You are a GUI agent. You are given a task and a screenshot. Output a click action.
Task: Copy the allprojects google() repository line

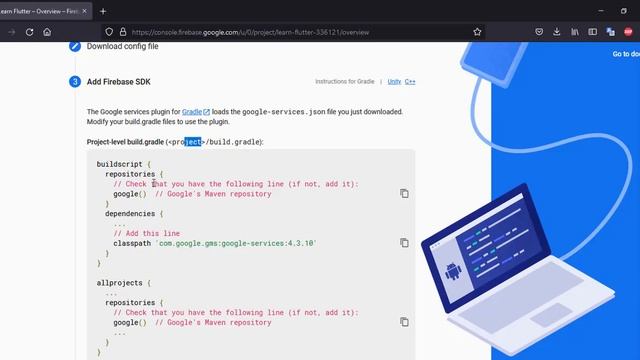coord(404,322)
